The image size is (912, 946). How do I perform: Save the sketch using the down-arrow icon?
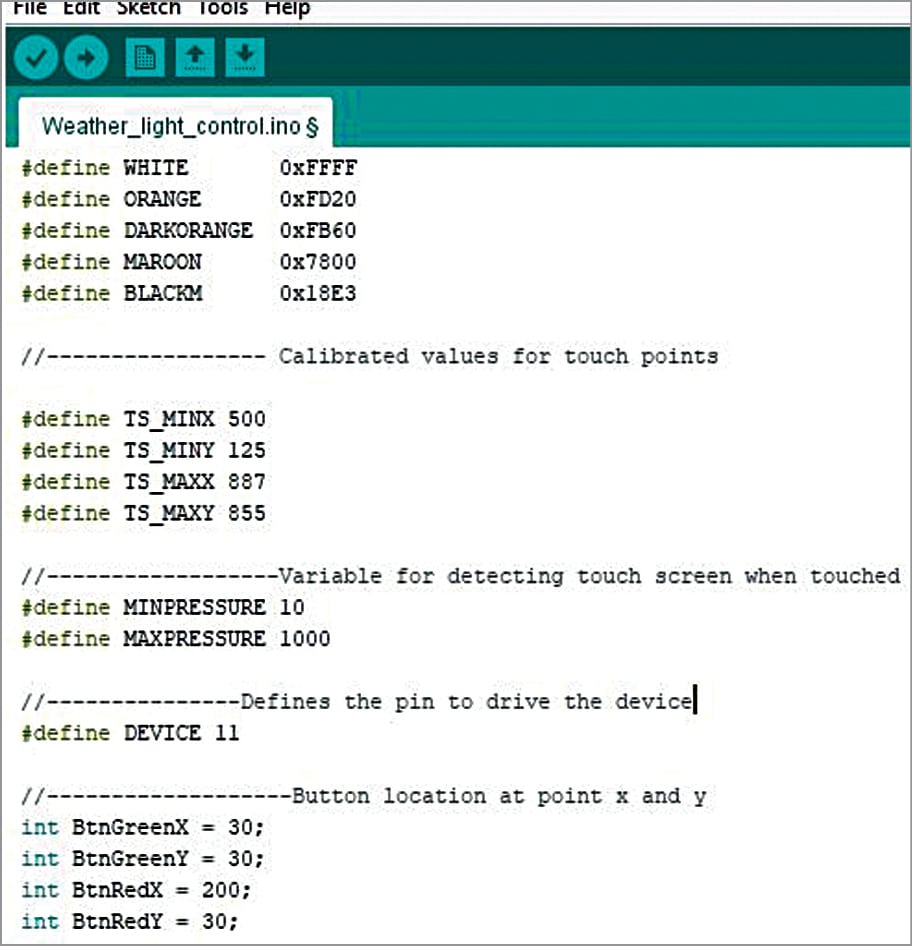pos(245,58)
